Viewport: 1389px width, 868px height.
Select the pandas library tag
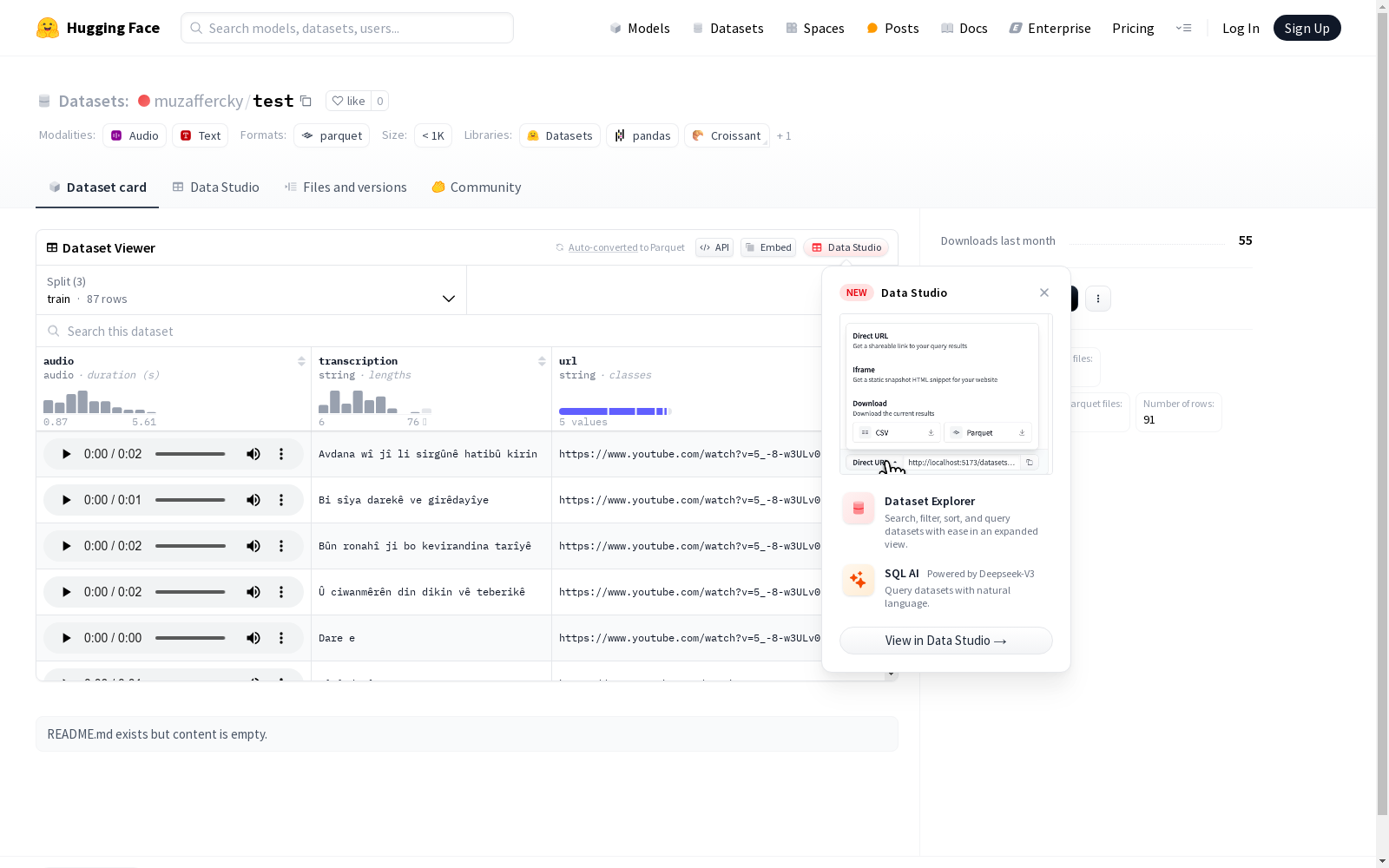642,135
